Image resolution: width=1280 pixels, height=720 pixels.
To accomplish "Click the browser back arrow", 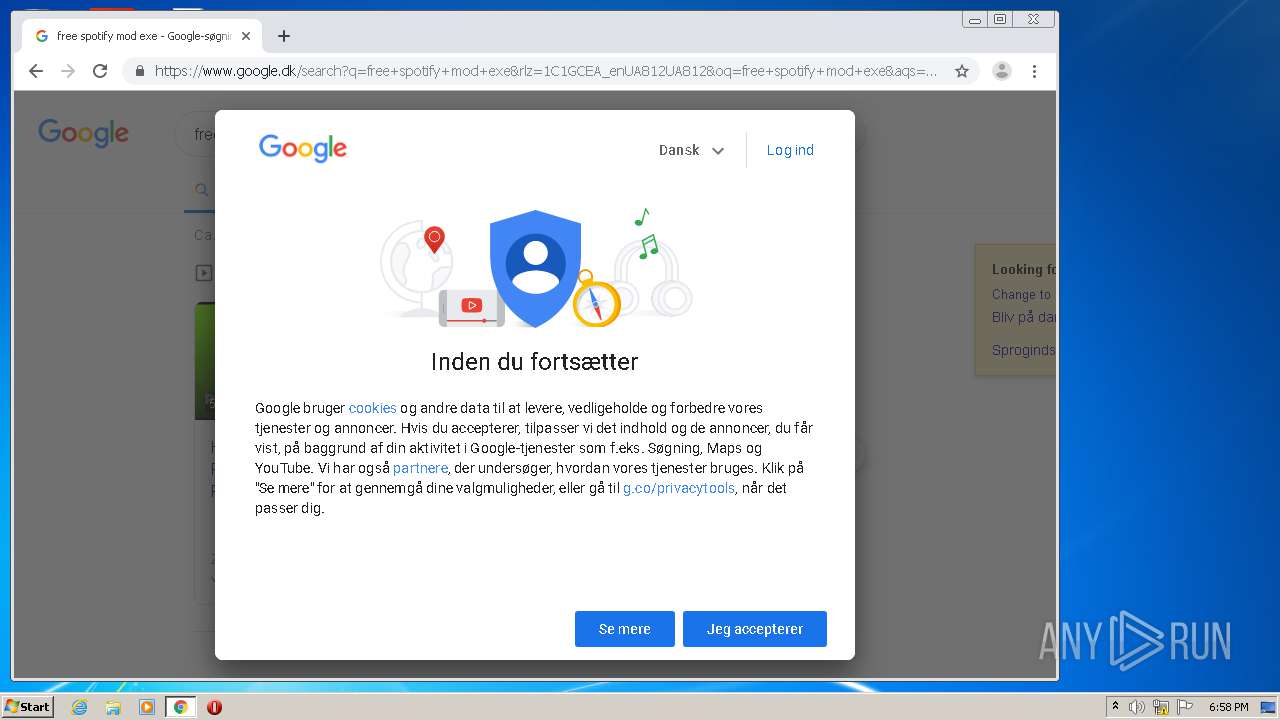I will pos(36,71).
